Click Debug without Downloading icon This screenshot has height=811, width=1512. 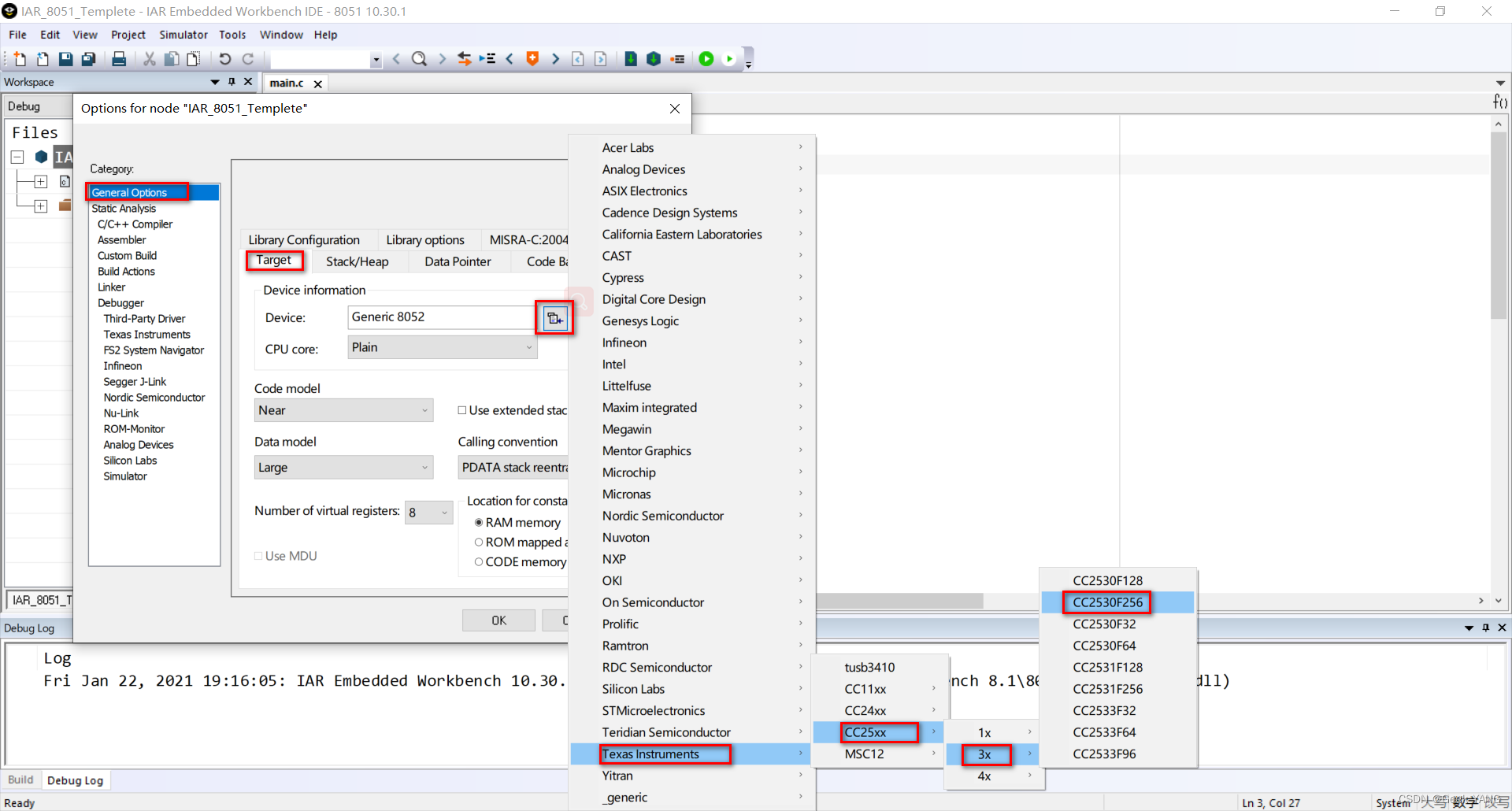click(729, 59)
